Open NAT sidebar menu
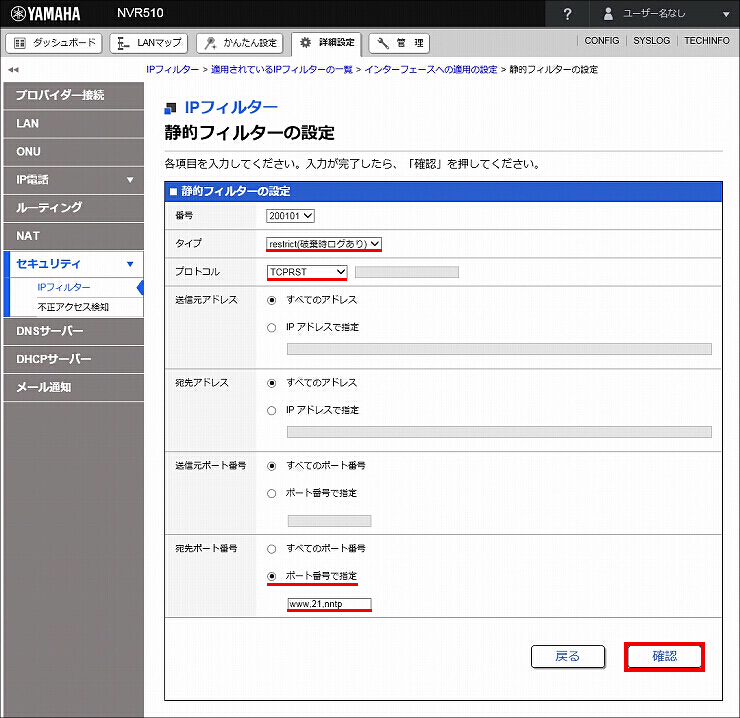This screenshot has width=740, height=718. (74, 236)
